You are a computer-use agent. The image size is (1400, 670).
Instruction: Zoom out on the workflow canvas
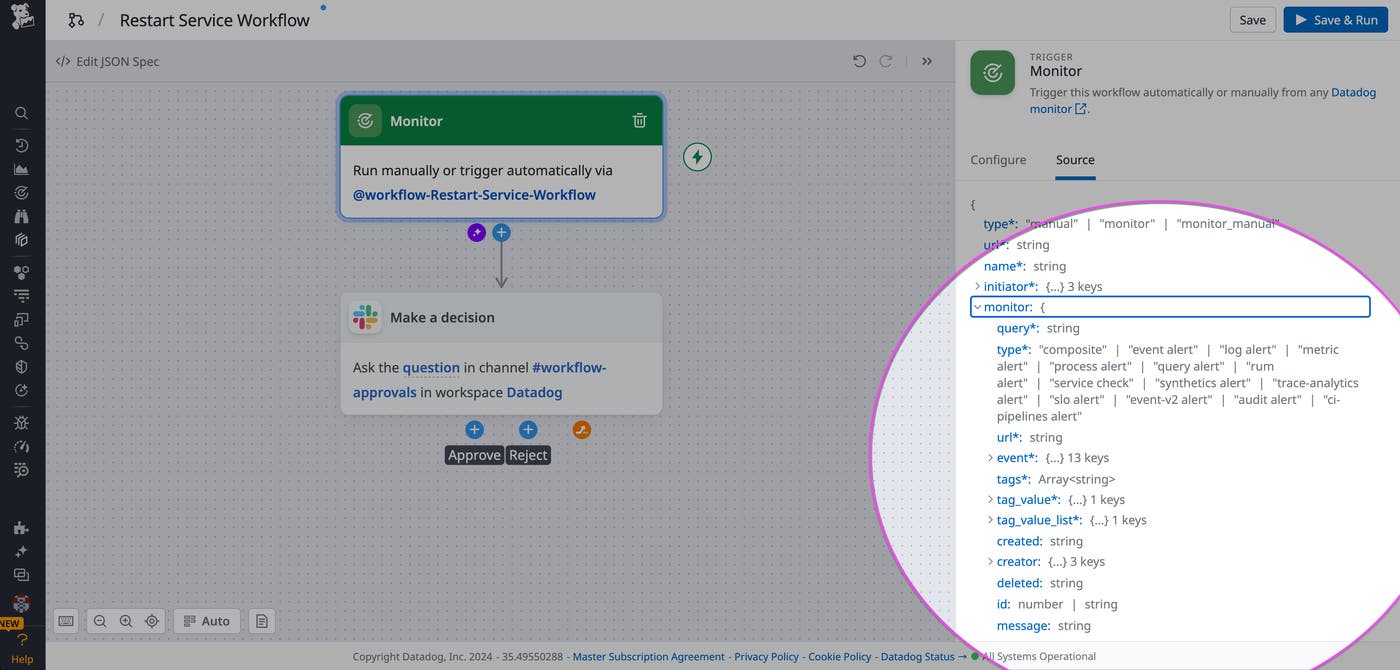(x=100, y=621)
